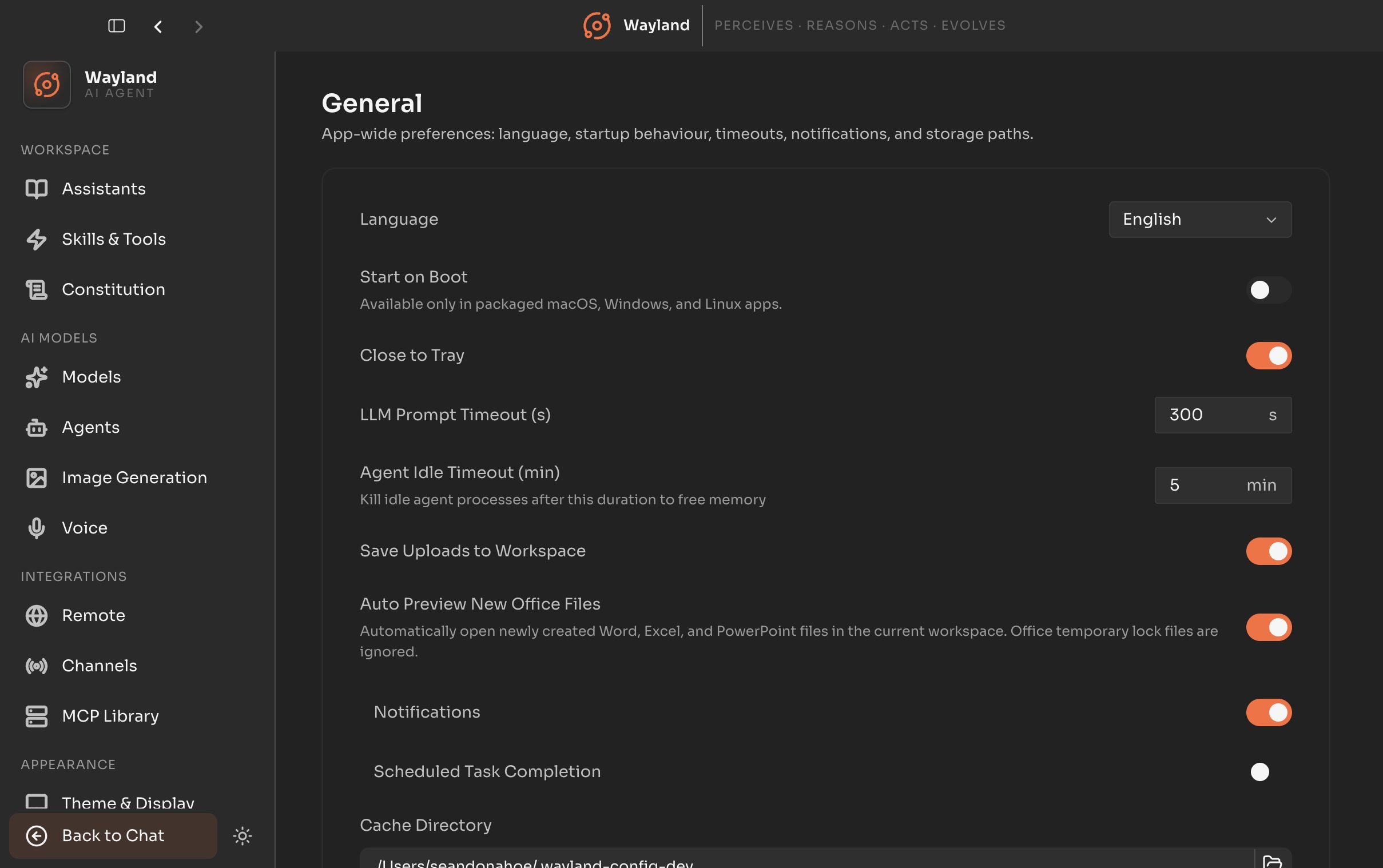Click the Models sparkle icon
Screen dimensions: 1383x868
[x=36, y=377]
